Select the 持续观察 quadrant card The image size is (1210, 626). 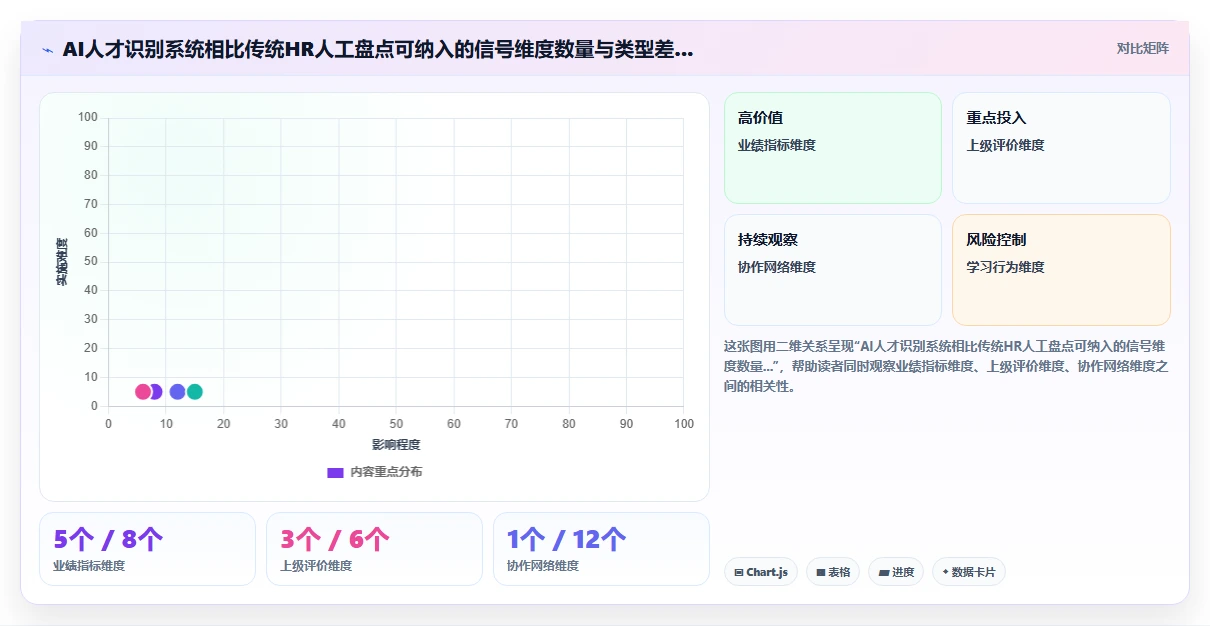coord(833,270)
